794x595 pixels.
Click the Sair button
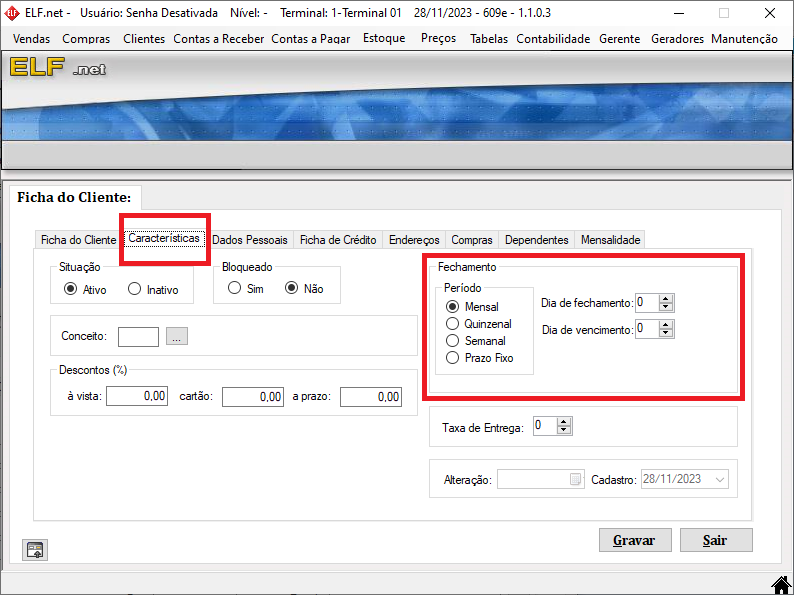pos(716,540)
